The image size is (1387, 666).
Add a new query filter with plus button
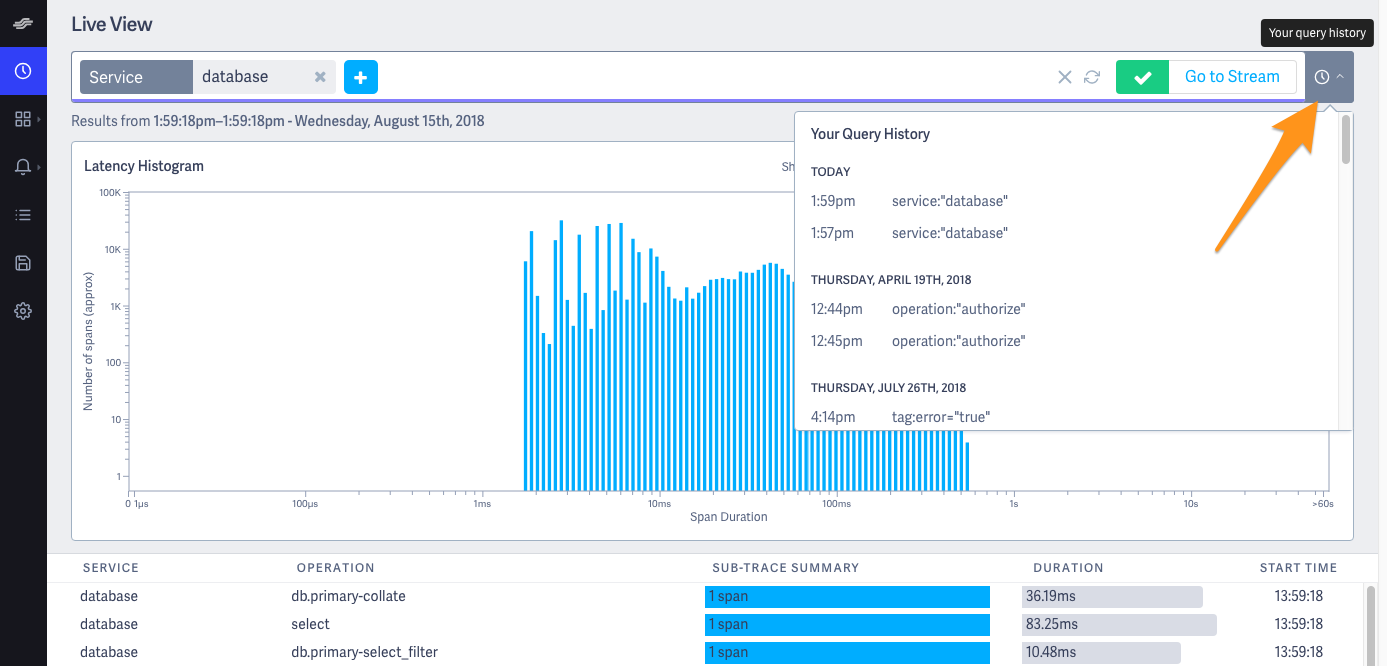click(x=361, y=77)
